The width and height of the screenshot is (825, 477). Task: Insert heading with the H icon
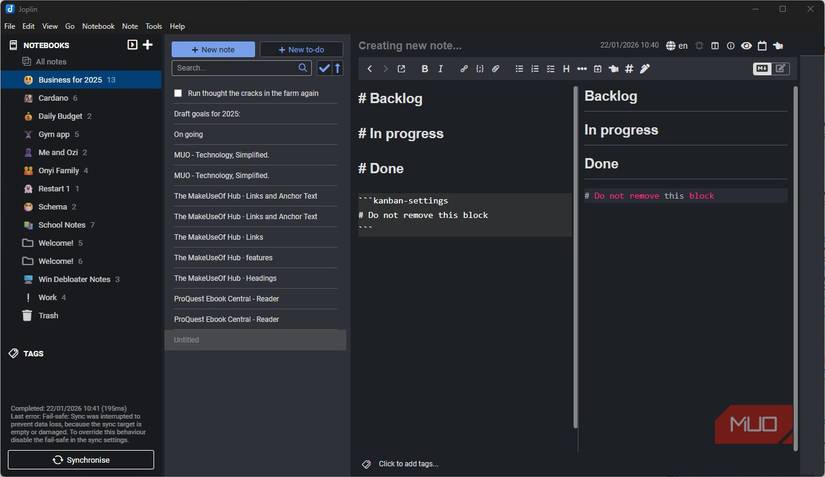point(566,69)
